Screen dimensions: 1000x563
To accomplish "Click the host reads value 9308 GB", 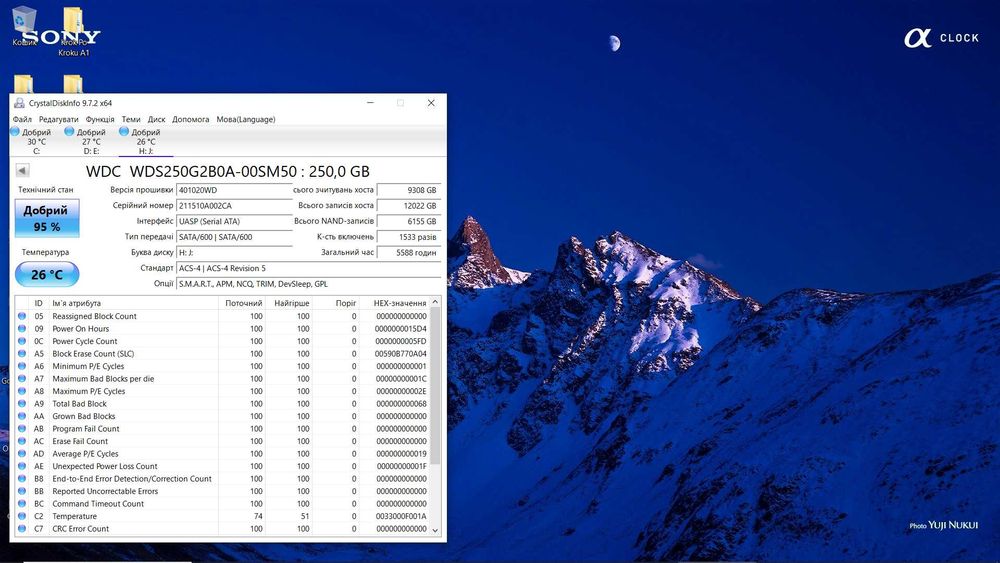I will (x=409, y=190).
